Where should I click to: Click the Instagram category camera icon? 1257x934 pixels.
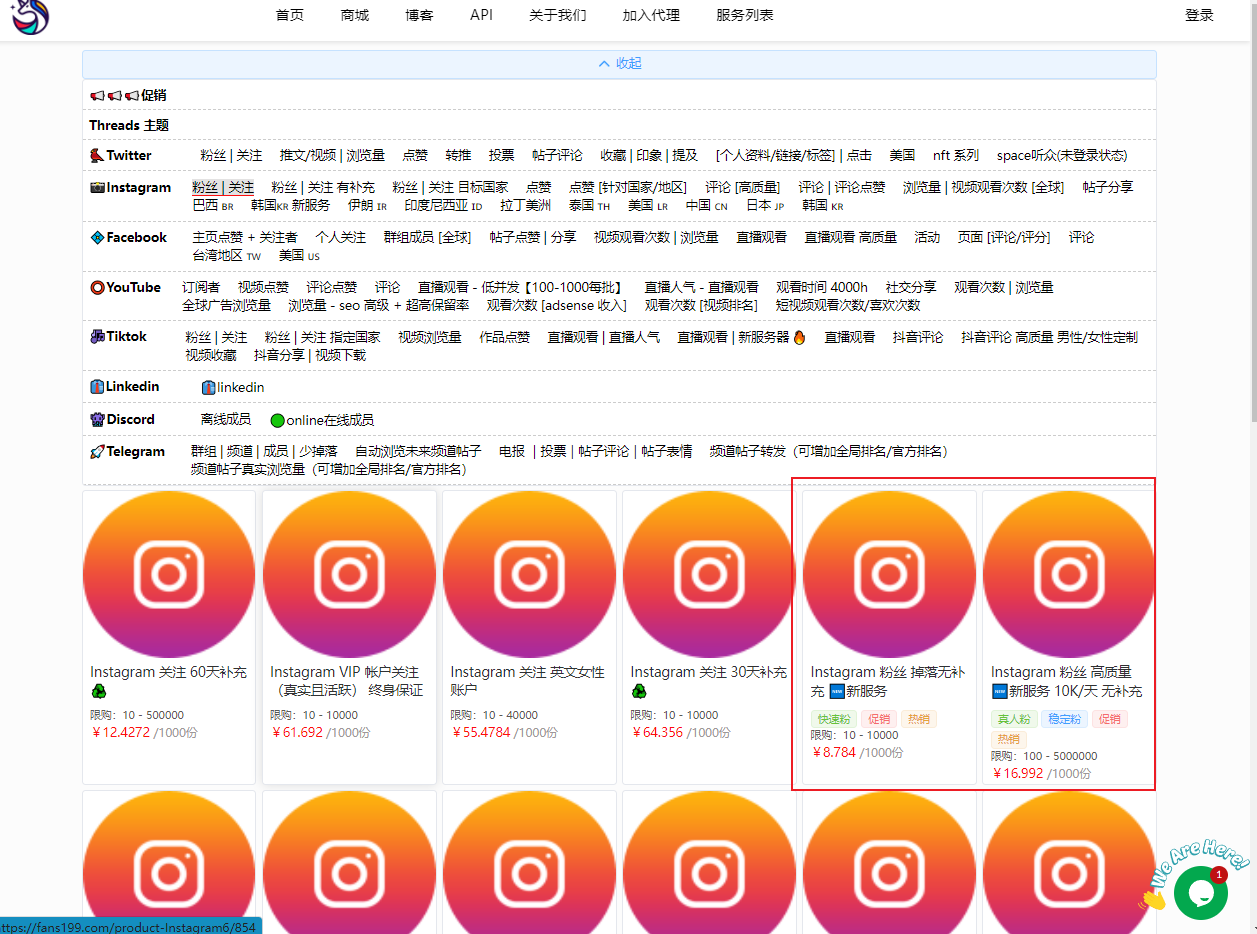coord(97,188)
